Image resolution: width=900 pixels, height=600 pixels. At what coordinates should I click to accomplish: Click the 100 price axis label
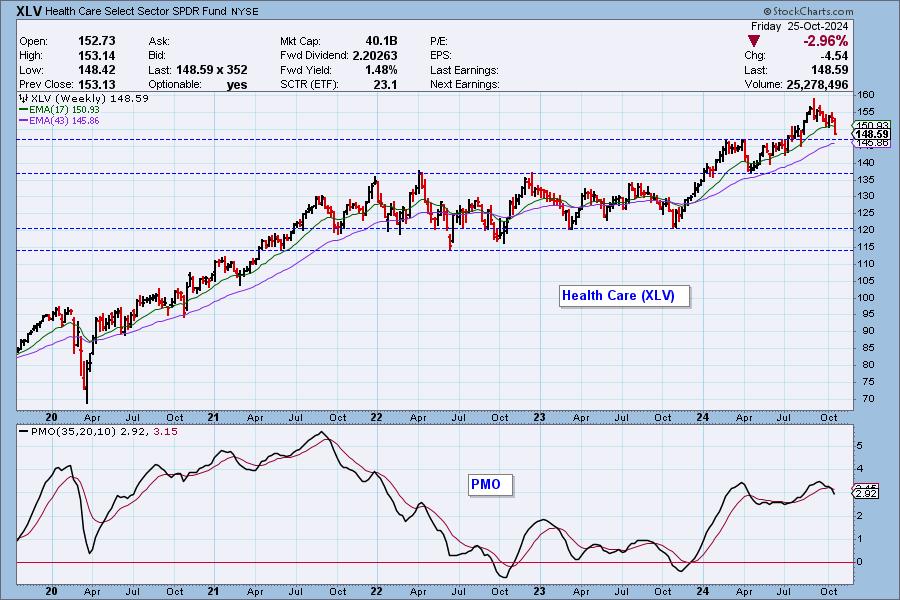pos(865,297)
